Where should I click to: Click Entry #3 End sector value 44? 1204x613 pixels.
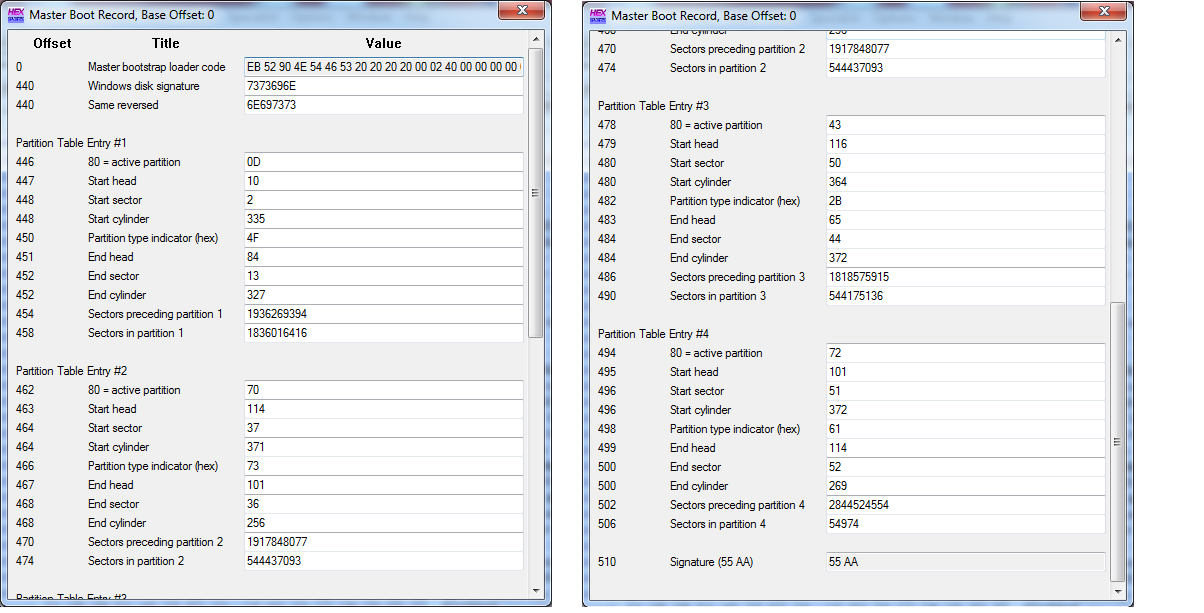pyautogui.click(x=965, y=239)
